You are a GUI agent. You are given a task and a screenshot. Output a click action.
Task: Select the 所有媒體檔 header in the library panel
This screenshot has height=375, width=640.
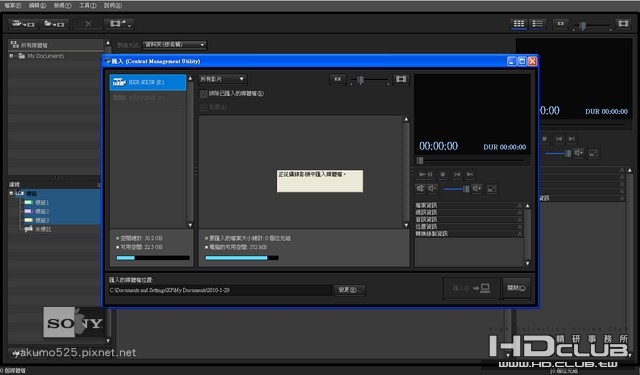56,45
